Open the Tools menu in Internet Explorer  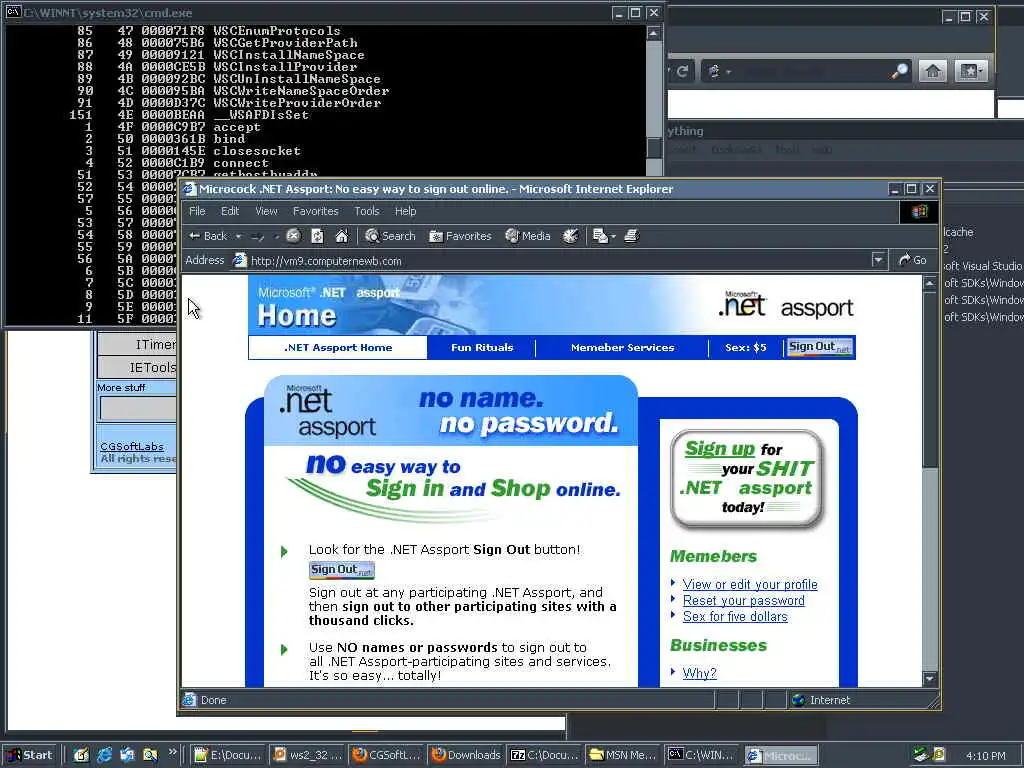coord(366,211)
